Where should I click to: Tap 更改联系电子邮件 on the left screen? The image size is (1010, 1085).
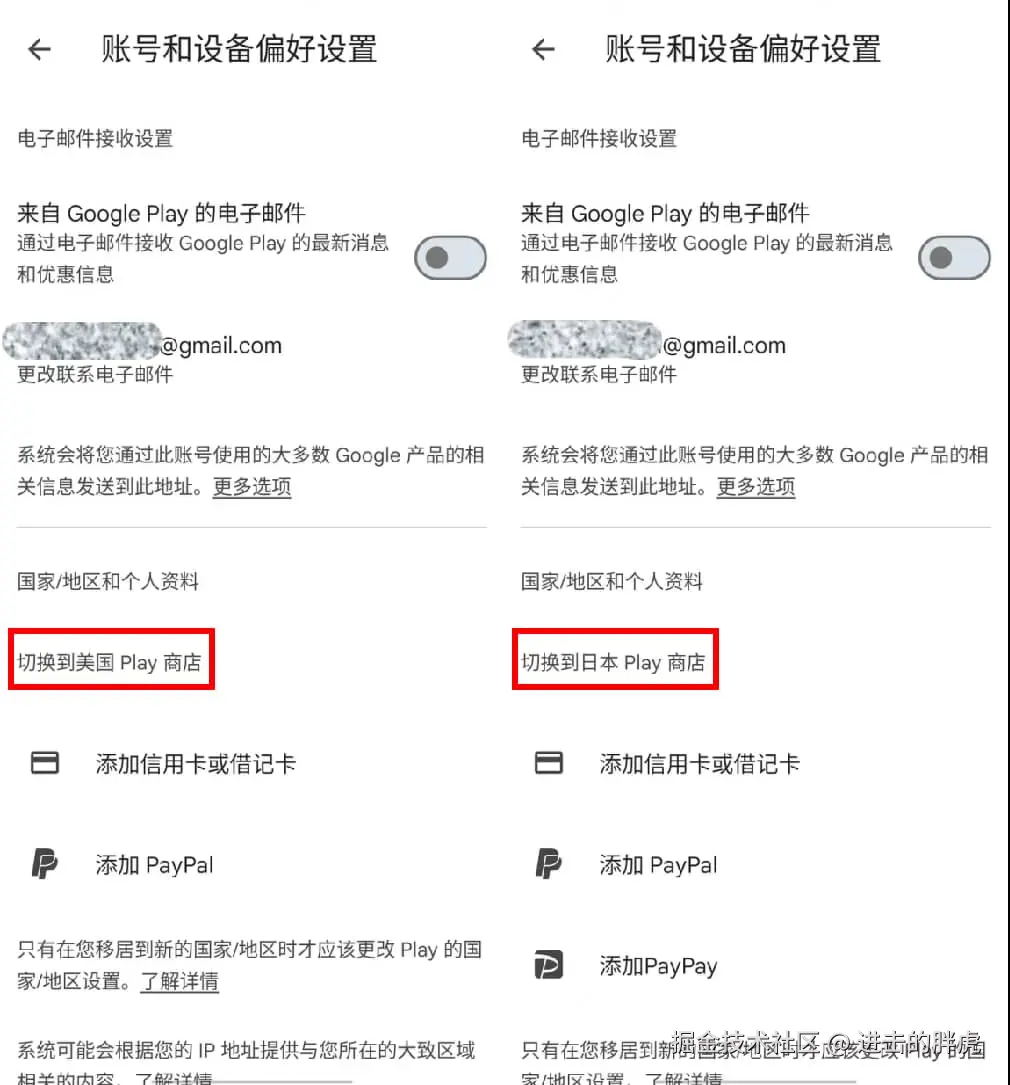pyautogui.click(x=95, y=374)
